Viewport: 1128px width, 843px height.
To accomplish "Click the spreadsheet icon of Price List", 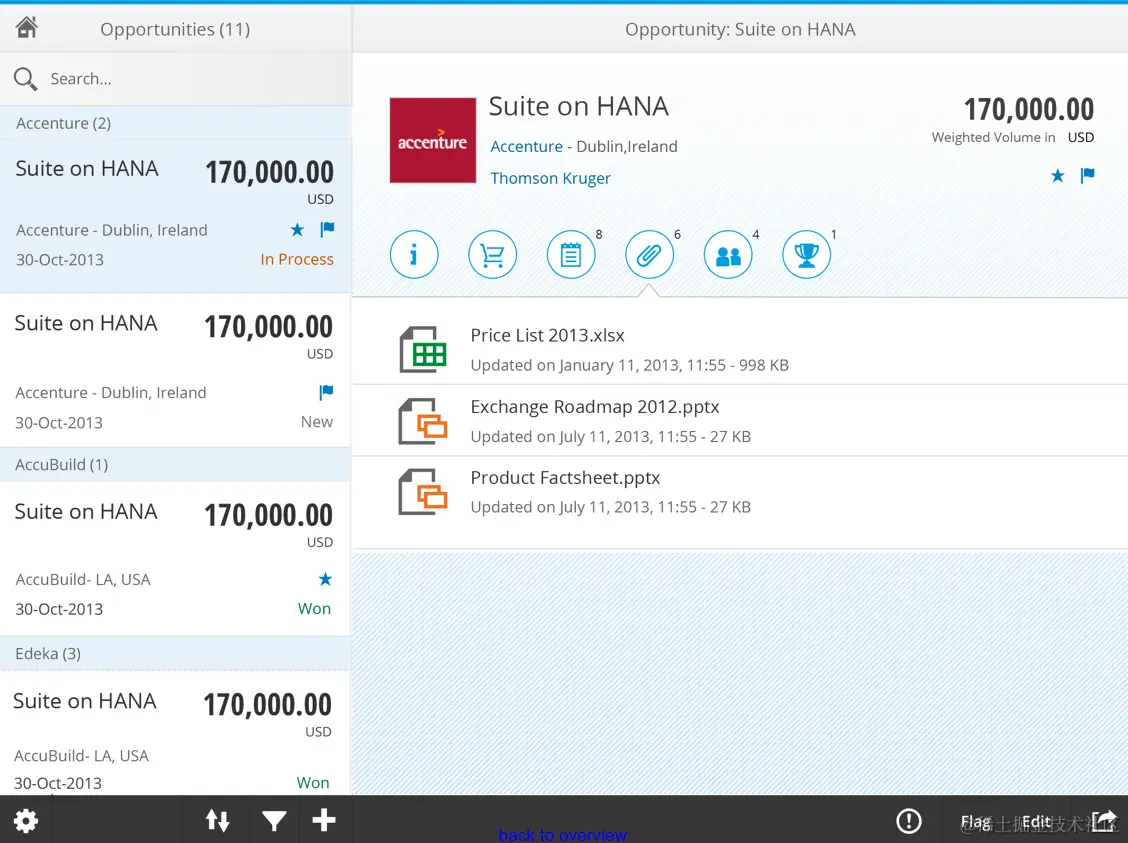I will (423, 350).
